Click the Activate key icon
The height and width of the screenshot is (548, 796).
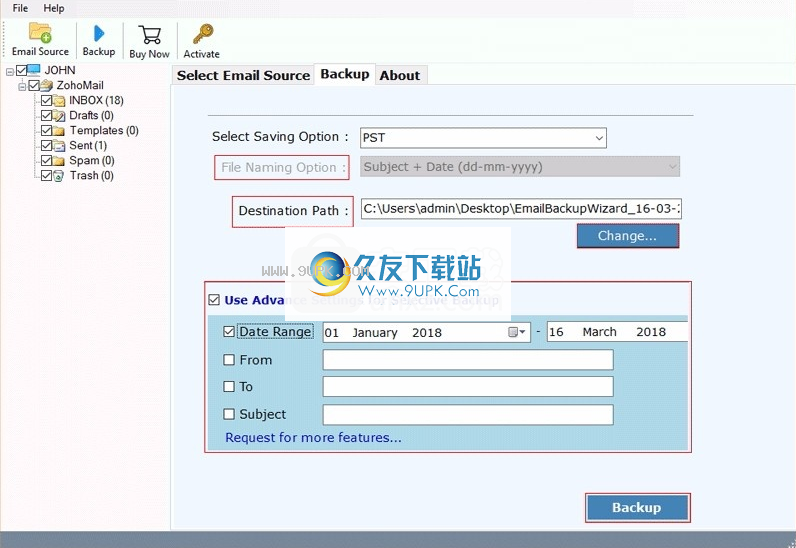click(x=203, y=34)
